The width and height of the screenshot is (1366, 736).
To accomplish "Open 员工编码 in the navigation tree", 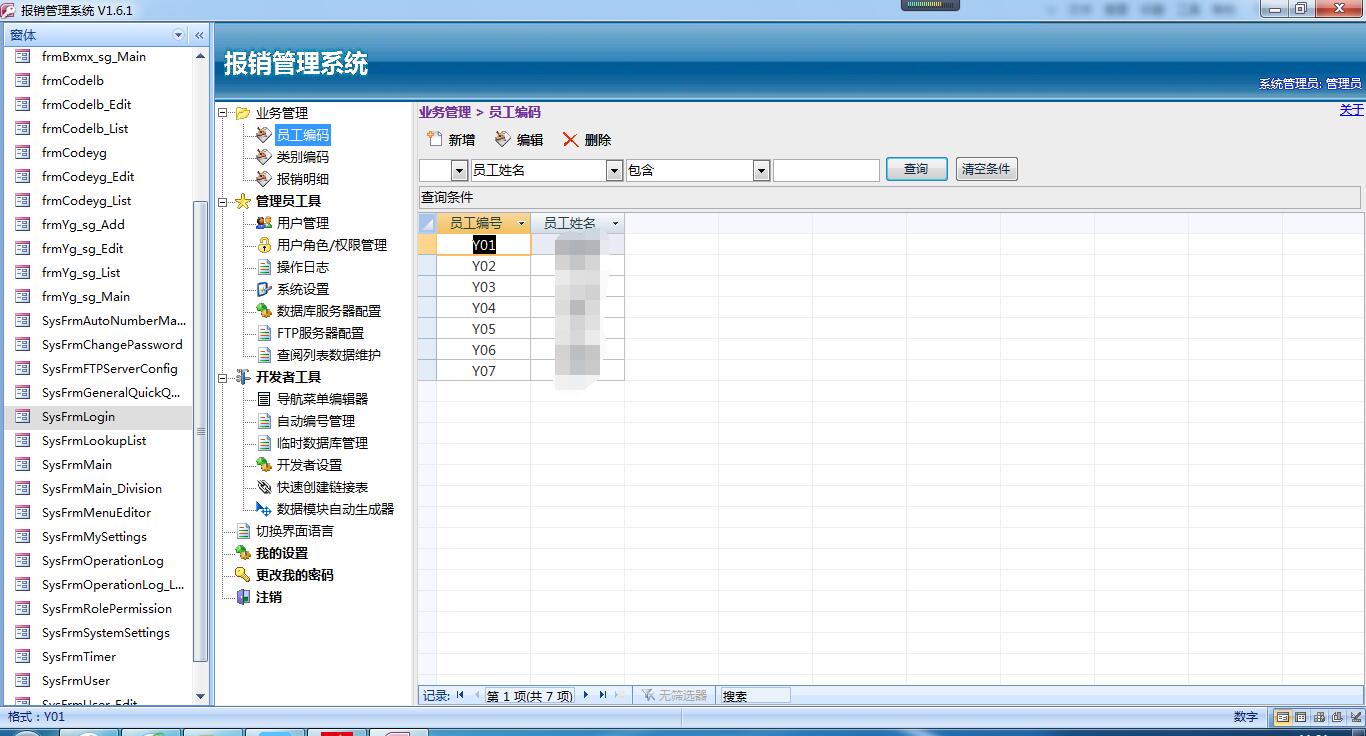I will click(302, 135).
